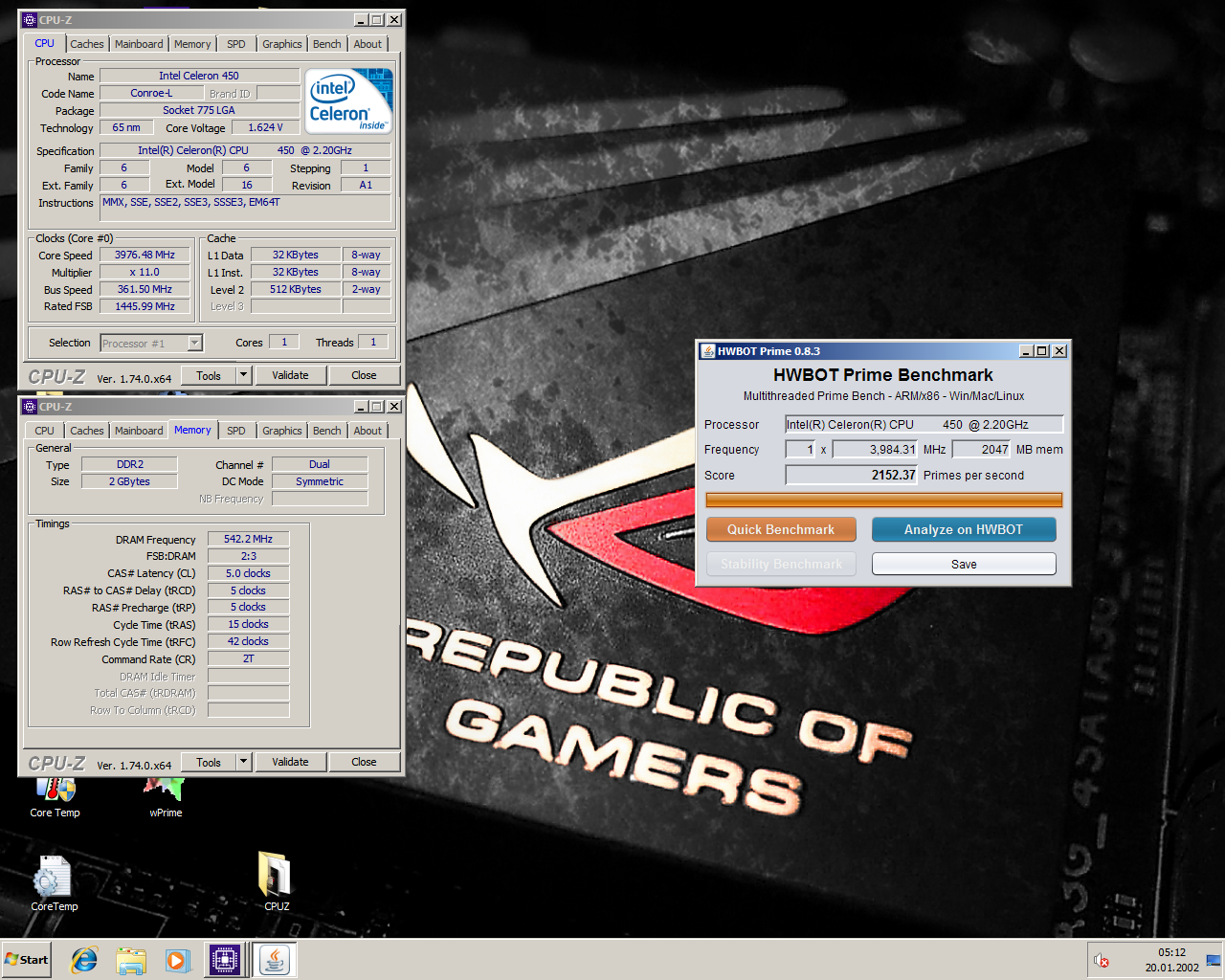This screenshot has height=980, width=1225.
Task: Open Caches tab in lower CPU-Z window
Action: [x=87, y=431]
